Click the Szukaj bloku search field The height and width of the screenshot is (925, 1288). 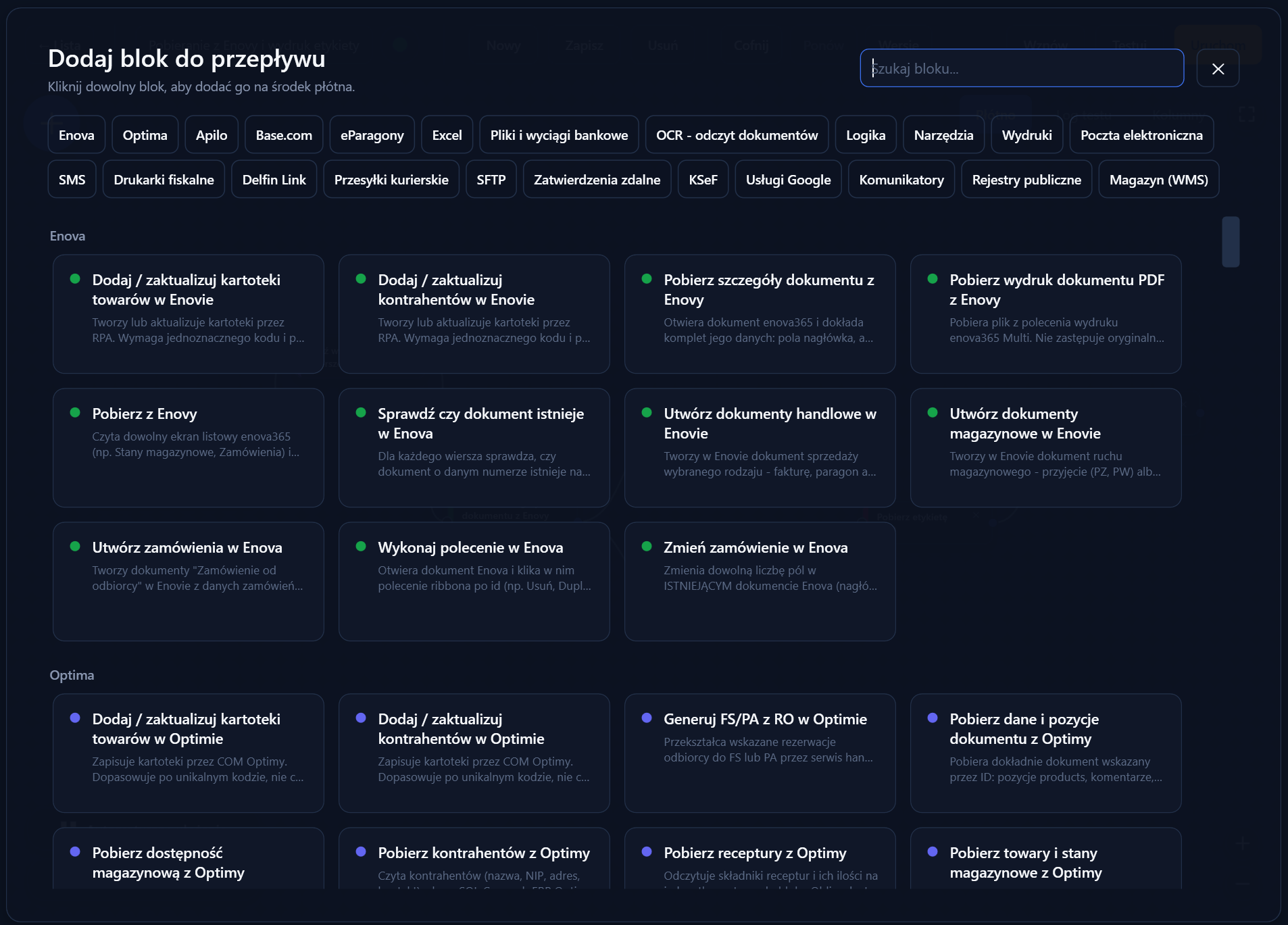pos(1022,68)
